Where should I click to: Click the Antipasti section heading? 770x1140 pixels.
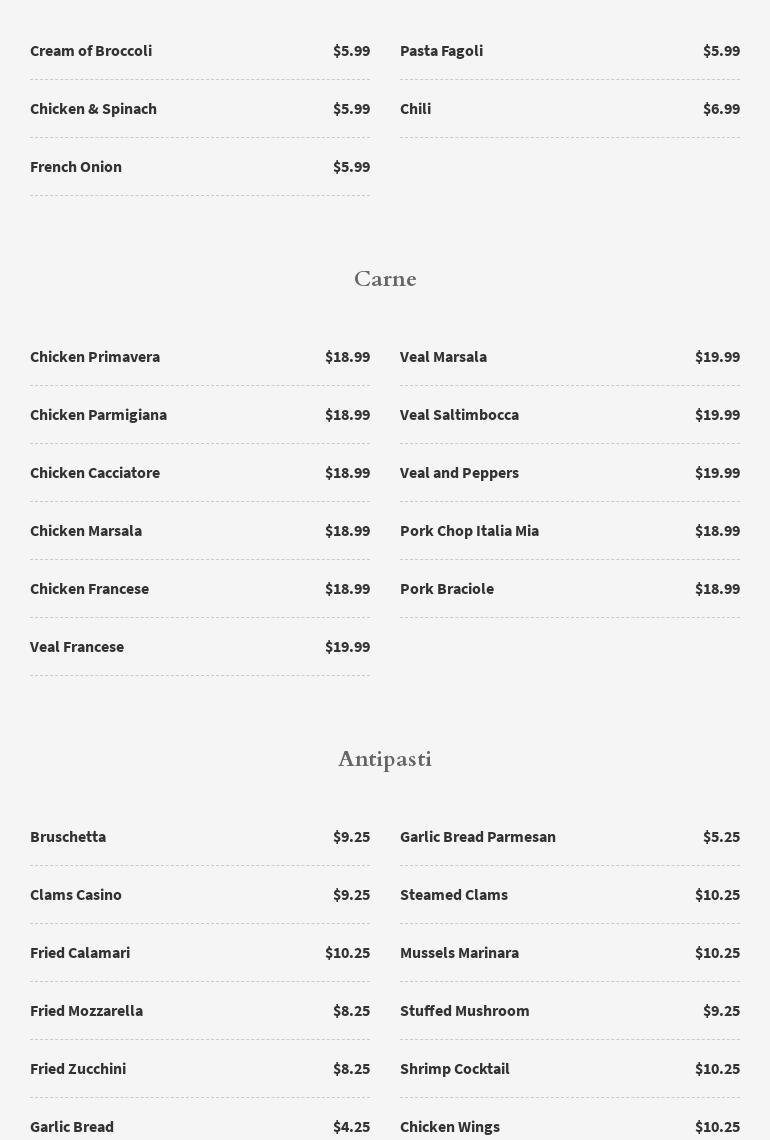pyautogui.click(x=385, y=759)
